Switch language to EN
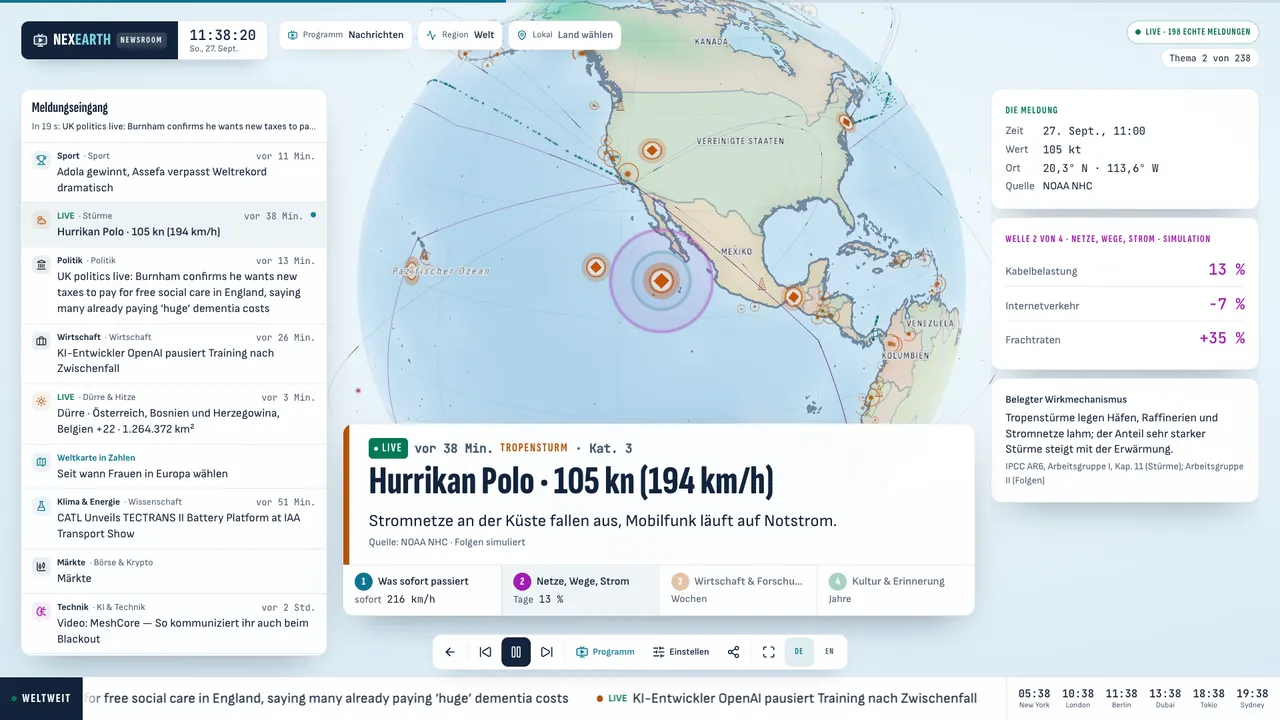Image resolution: width=1280 pixels, height=720 pixels. point(829,652)
